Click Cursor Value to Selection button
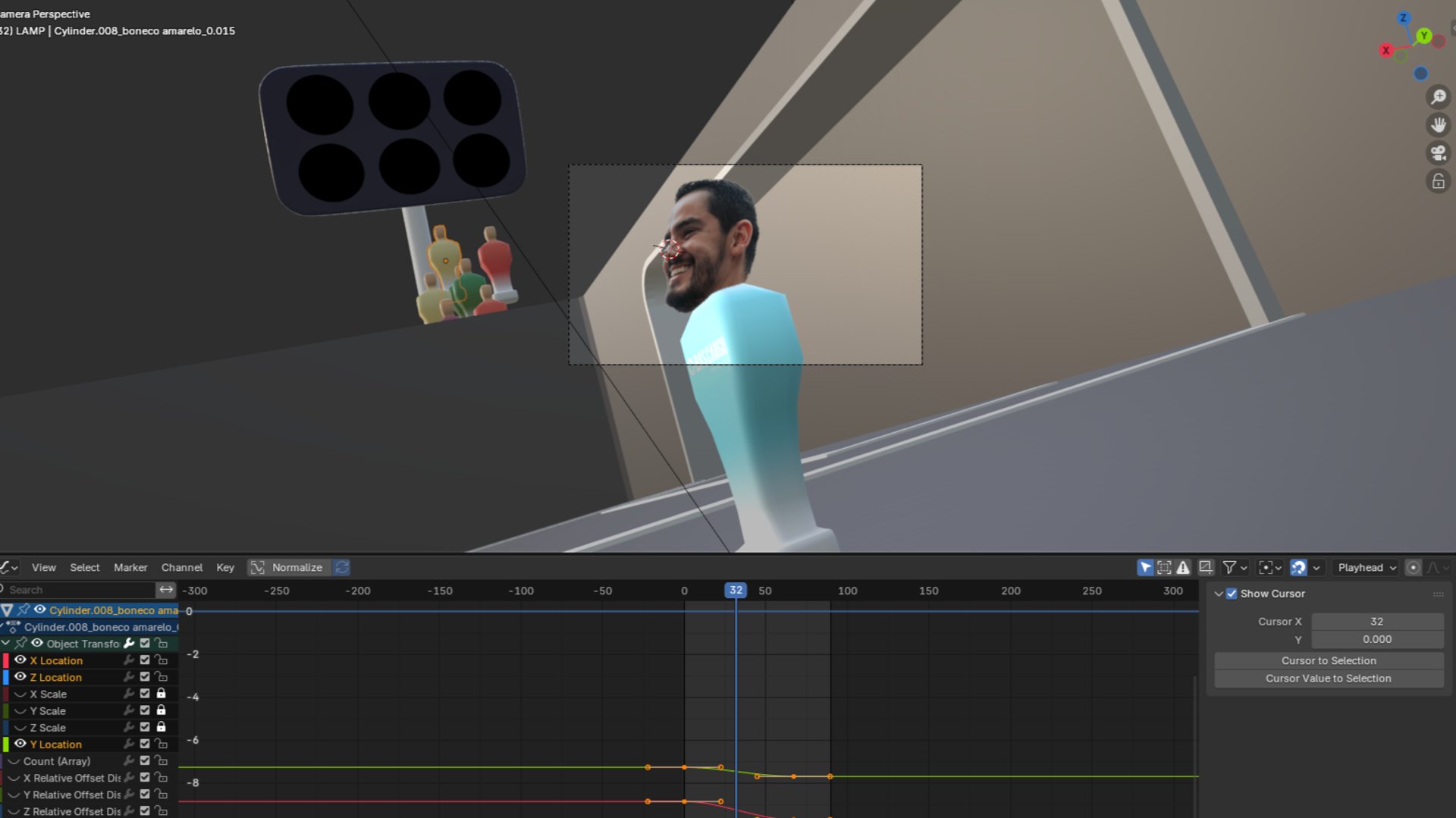1456x818 pixels. [1329, 679]
